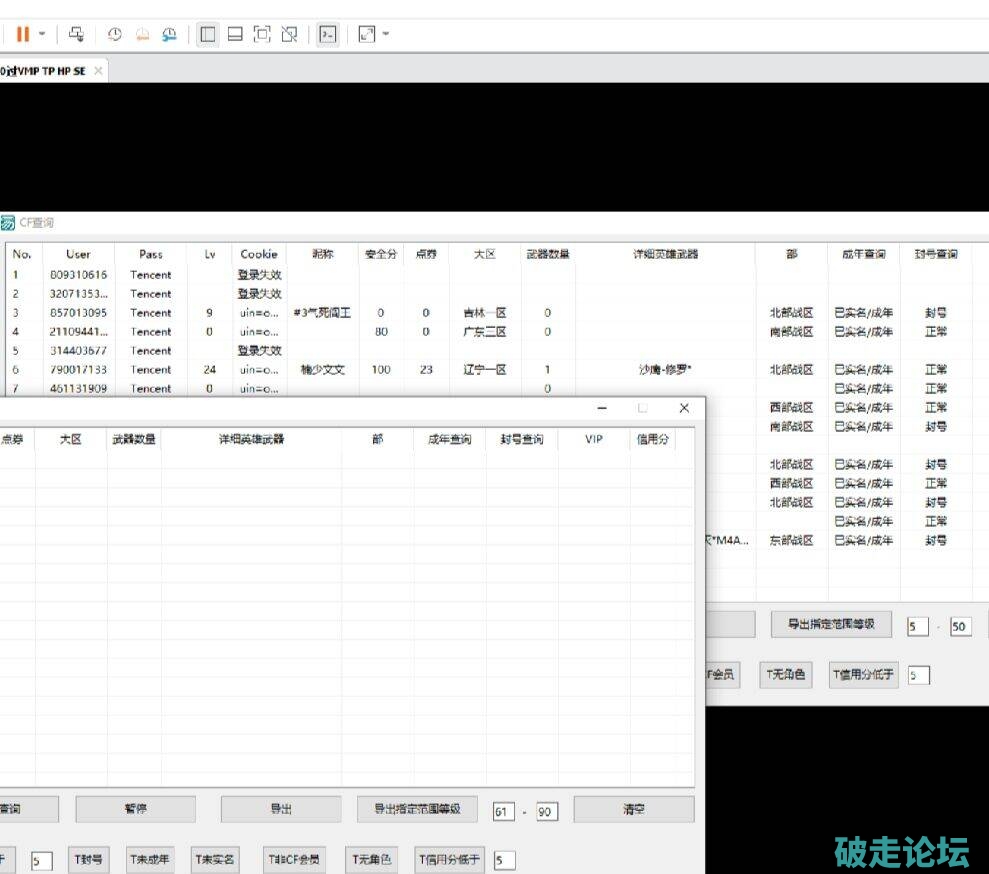Toggle the Show Library sidebar icon
The height and width of the screenshot is (874, 989).
[x=208, y=34]
